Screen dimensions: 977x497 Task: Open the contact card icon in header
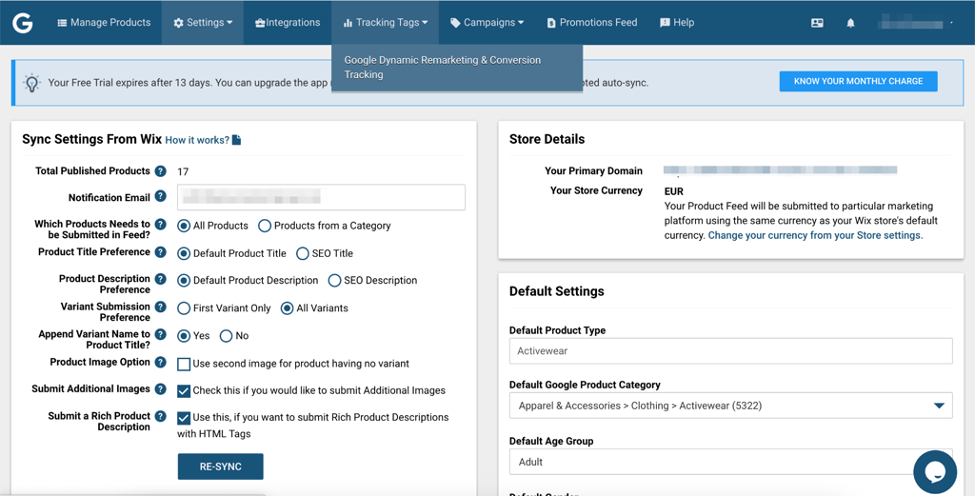[x=817, y=23]
